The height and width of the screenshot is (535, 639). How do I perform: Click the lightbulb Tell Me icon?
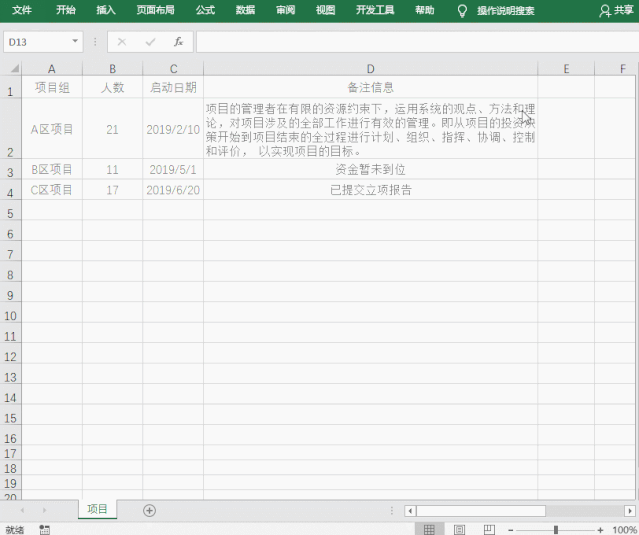coord(462,10)
